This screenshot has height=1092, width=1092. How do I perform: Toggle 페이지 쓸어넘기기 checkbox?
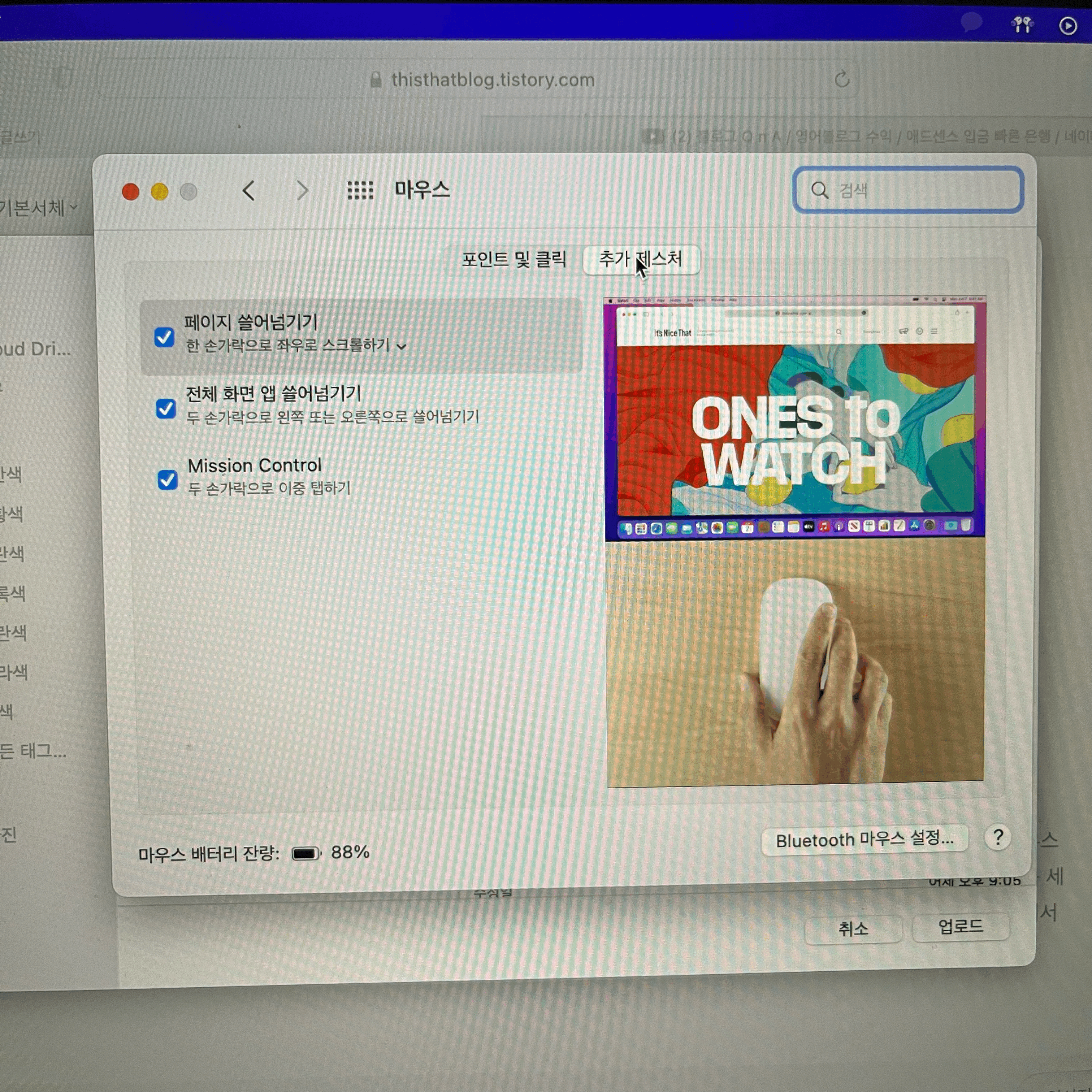point(164,337)
